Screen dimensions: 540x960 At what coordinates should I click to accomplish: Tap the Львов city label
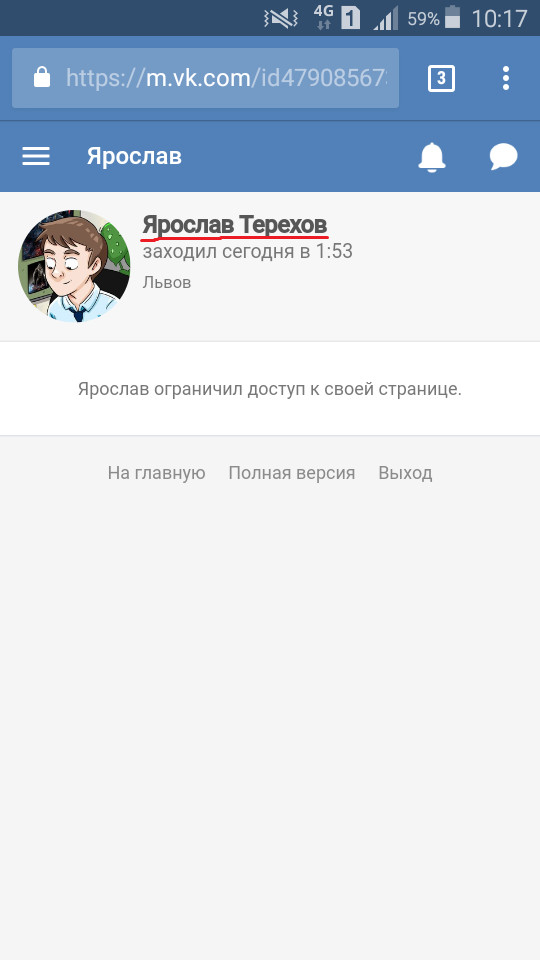[167, 282]
